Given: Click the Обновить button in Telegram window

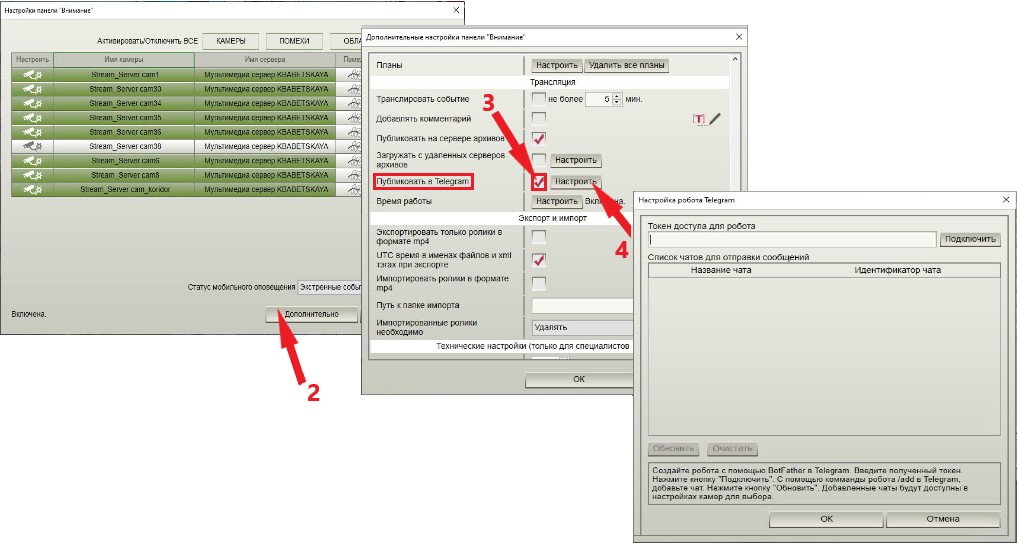Looking at the screenshot, I should tap(674, 448).
